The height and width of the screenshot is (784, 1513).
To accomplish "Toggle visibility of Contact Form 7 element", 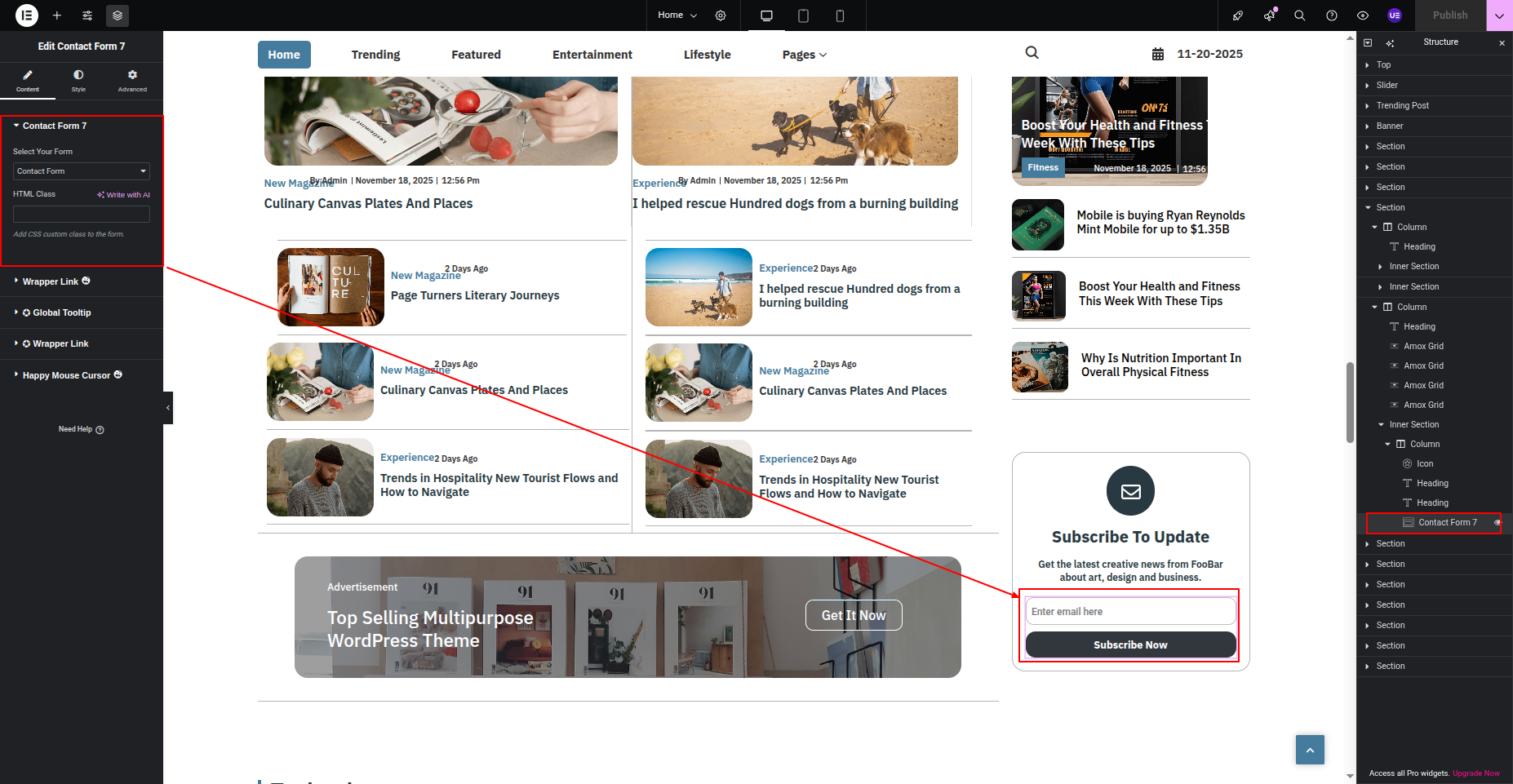I will pyautogui.click(x=1497, y=523).
